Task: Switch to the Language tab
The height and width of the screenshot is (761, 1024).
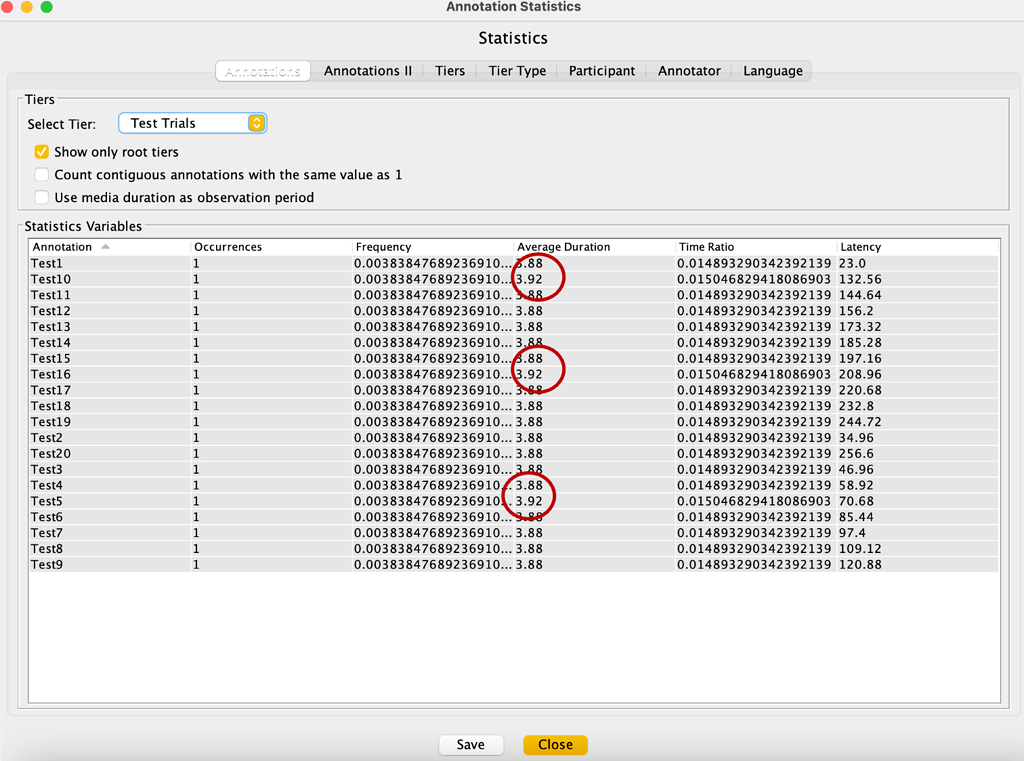Action: coord(772,71)
